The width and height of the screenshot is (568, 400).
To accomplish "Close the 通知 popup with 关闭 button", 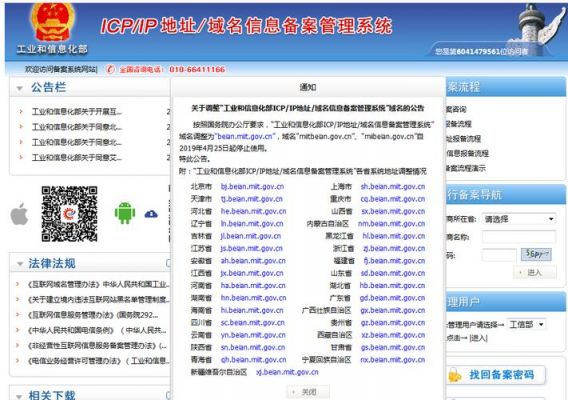I will 308,392.
